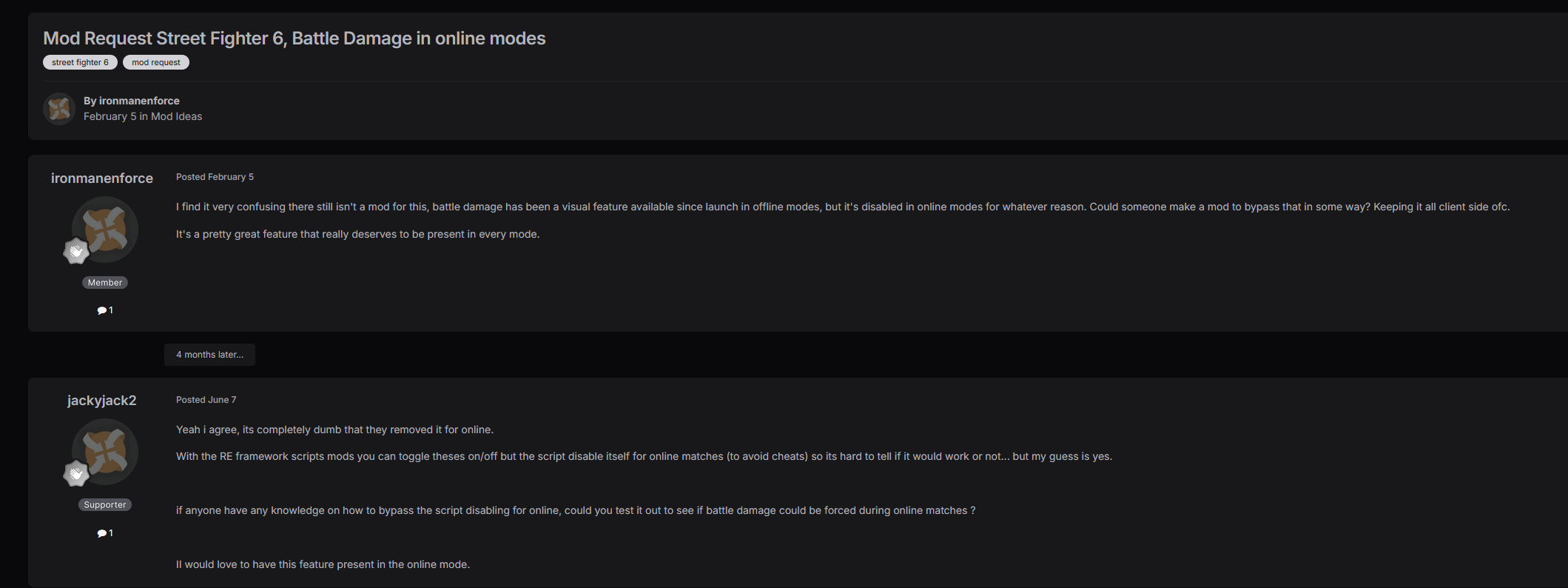Viewport: 1568px width, 588px height.
Task: Open the jackyjack2 username link
Action: click(102, 401)
